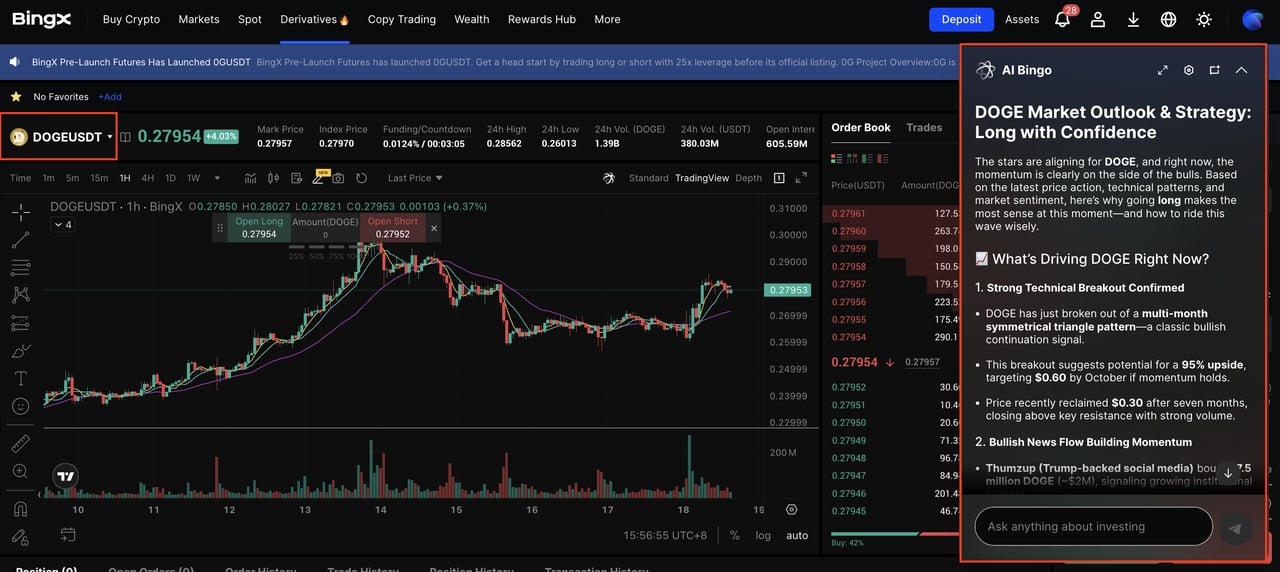Open language globe selector

tap(1168, 19)
